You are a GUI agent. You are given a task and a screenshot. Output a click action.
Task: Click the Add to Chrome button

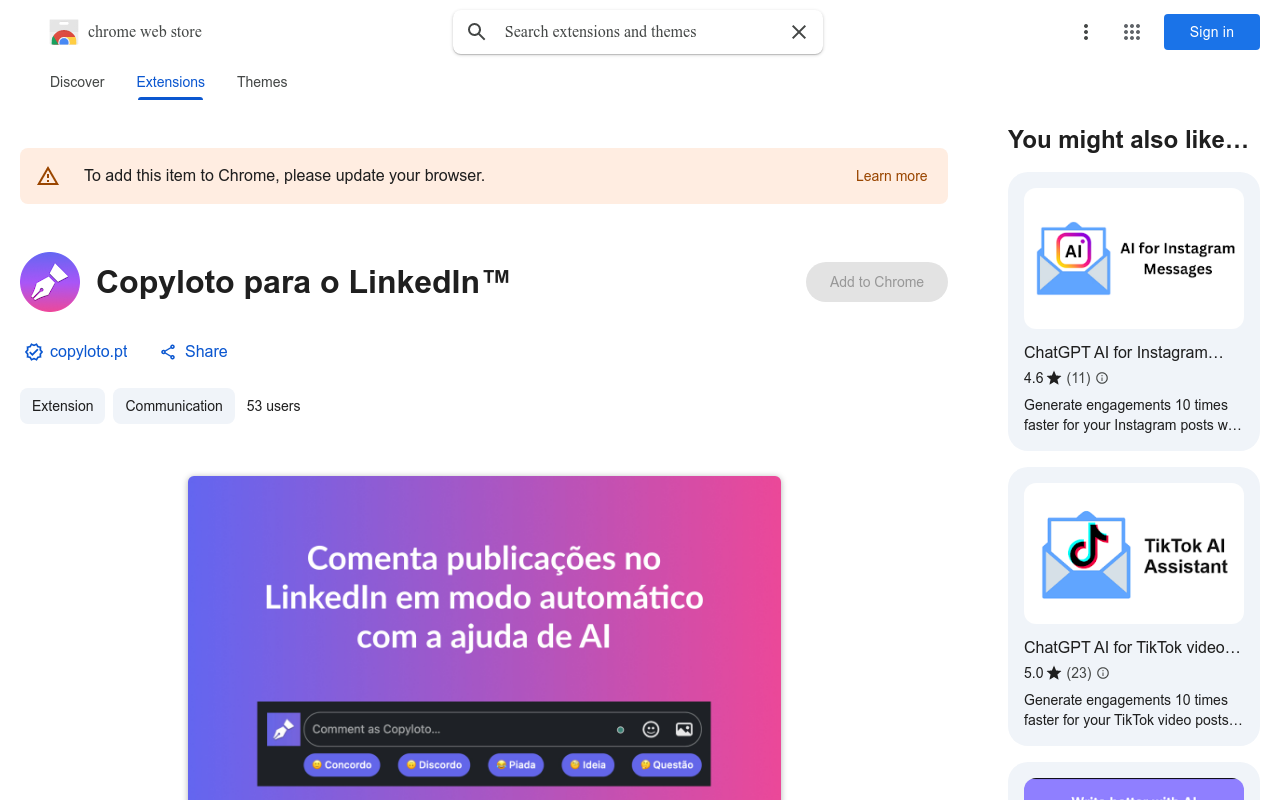click(877, 282)
